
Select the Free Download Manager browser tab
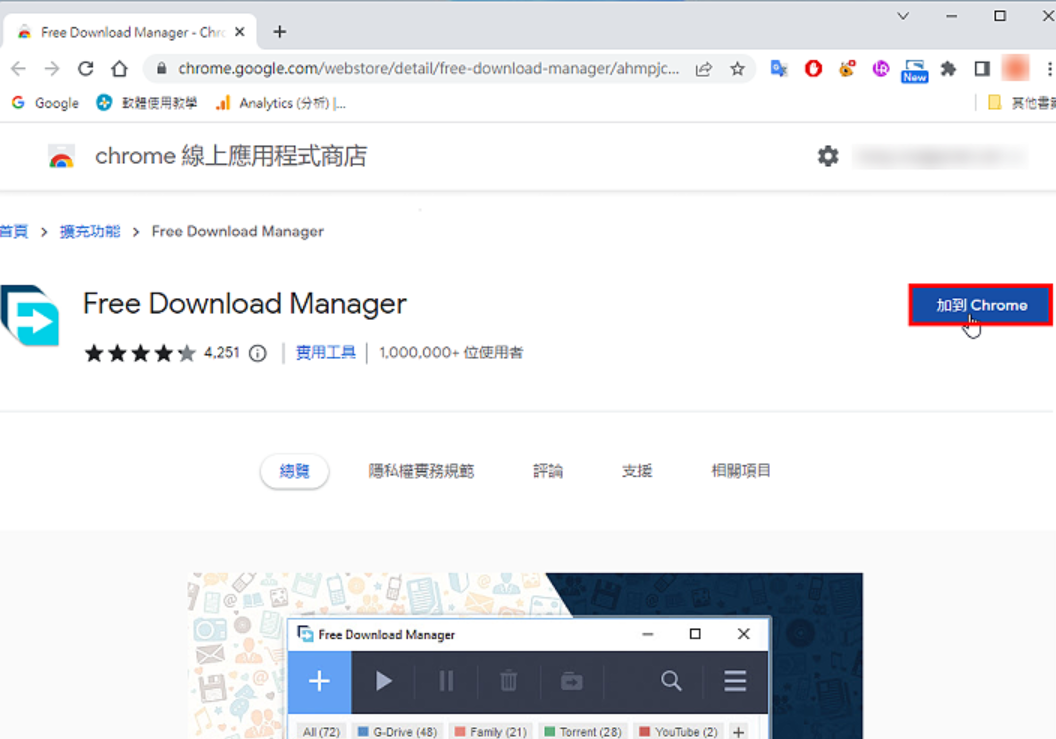tap(128, 32)
